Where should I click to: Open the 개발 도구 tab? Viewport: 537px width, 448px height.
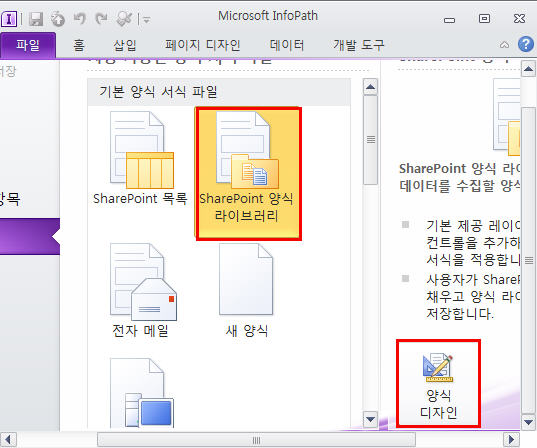tap(359, 45)
